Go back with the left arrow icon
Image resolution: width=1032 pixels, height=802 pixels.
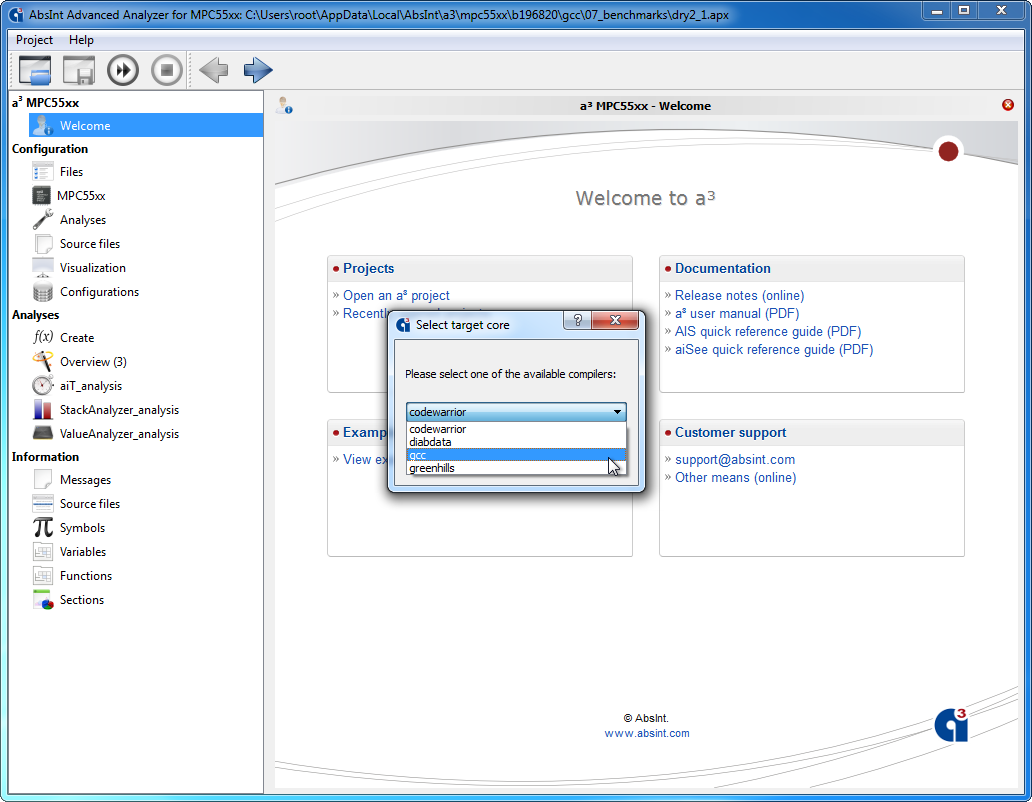tap(213, 70)
